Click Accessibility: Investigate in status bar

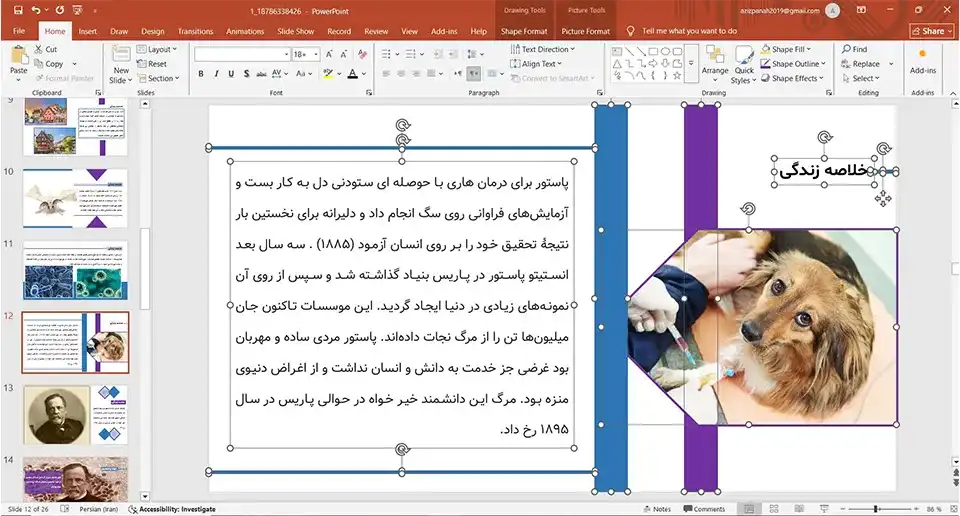click(172, 509)
